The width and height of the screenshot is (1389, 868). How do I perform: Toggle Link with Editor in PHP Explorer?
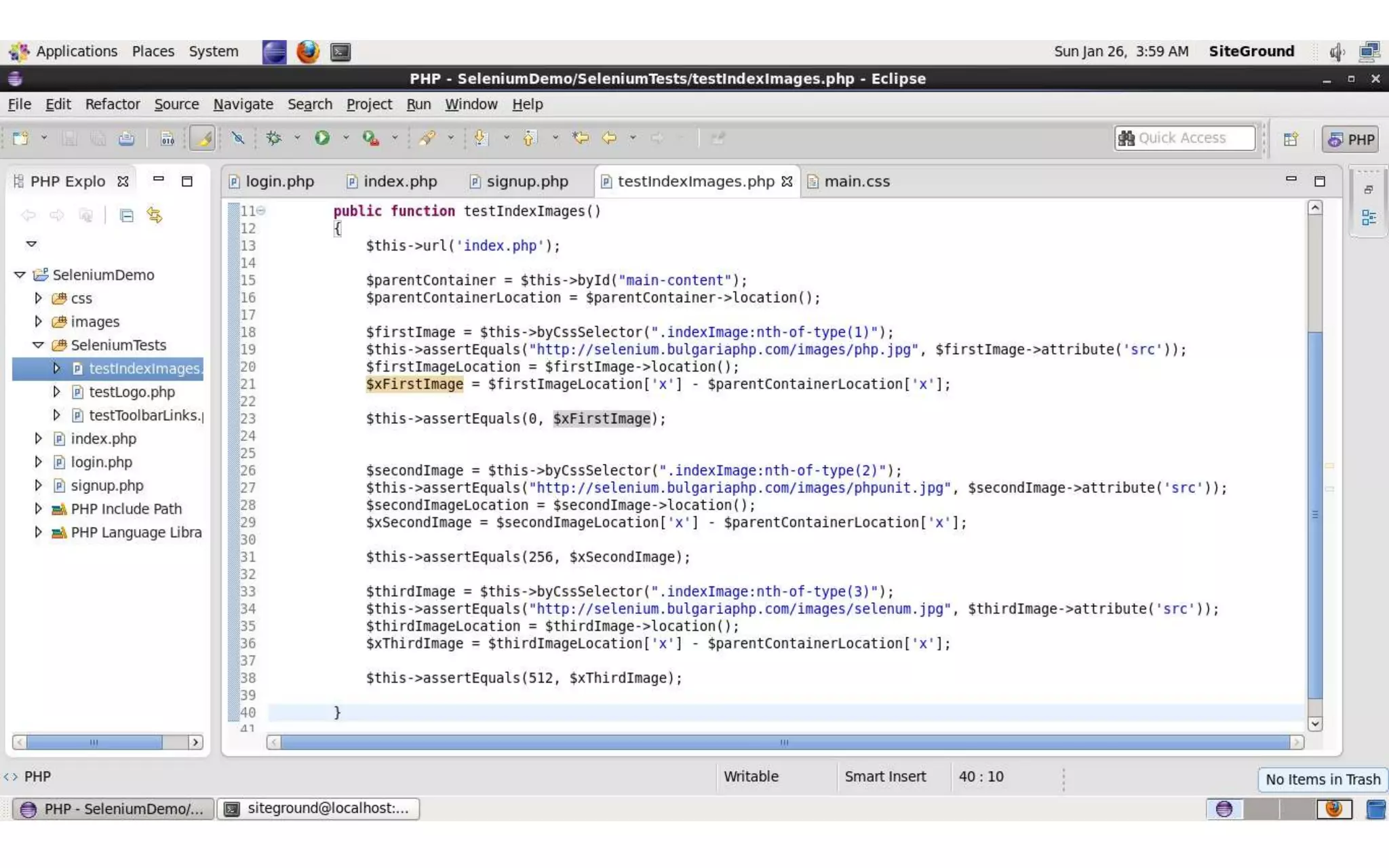pyautogui.click(x=155, y=216)
